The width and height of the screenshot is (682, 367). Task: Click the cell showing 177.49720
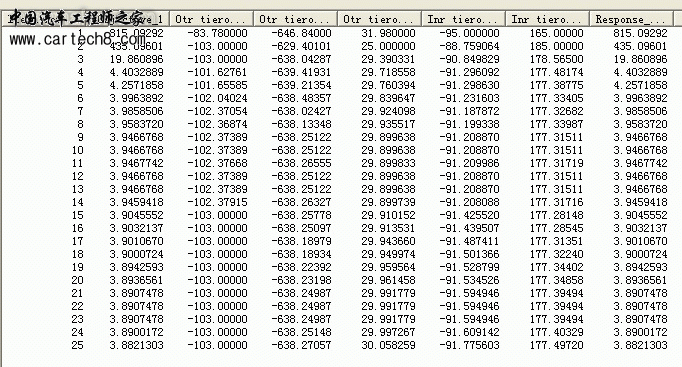click(556, 346)
